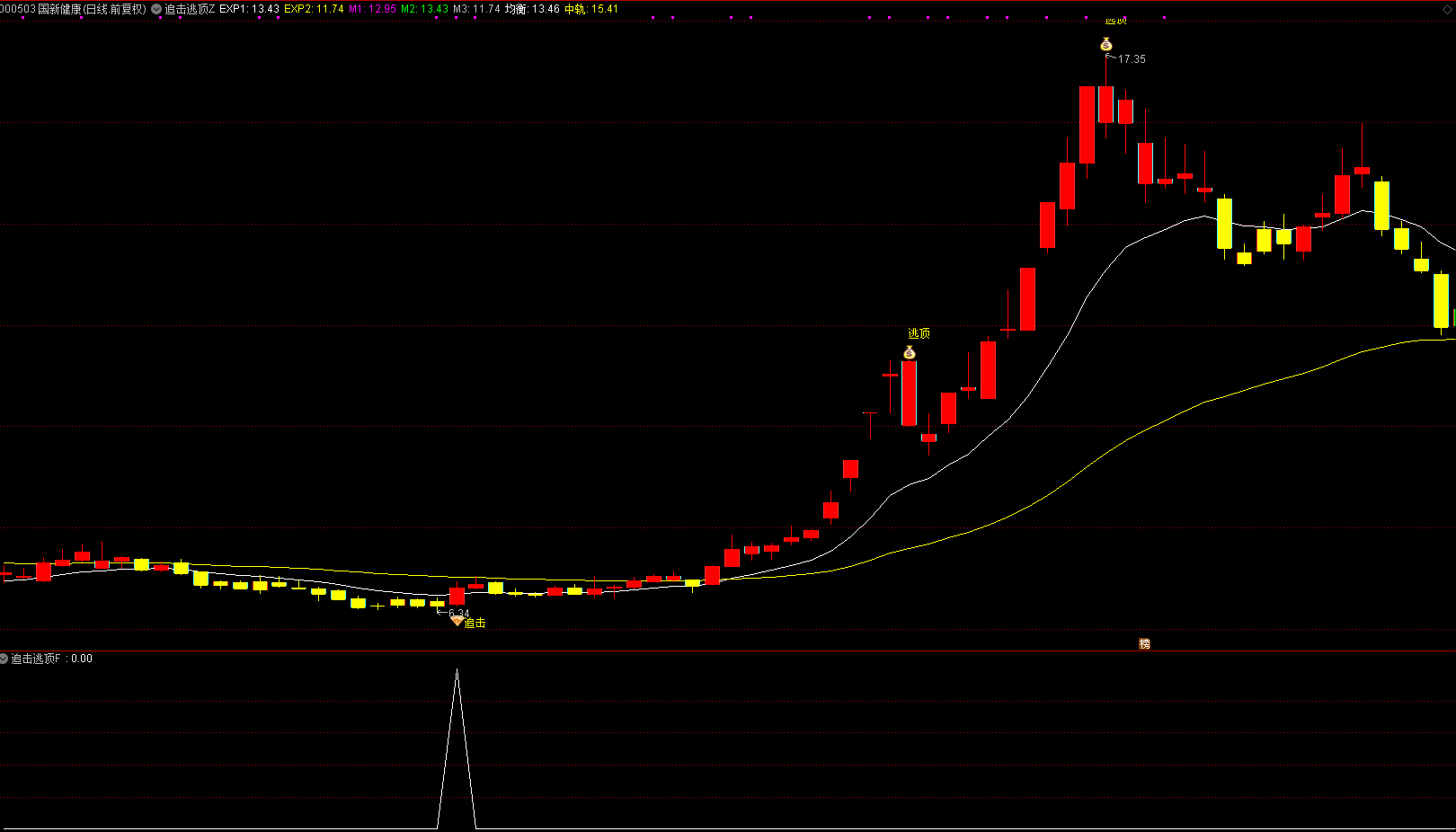Click the 追击逃顶F : 0.00 indicator label
Image resolution: width=1456 pixels, height=832 pixels.
51,659
